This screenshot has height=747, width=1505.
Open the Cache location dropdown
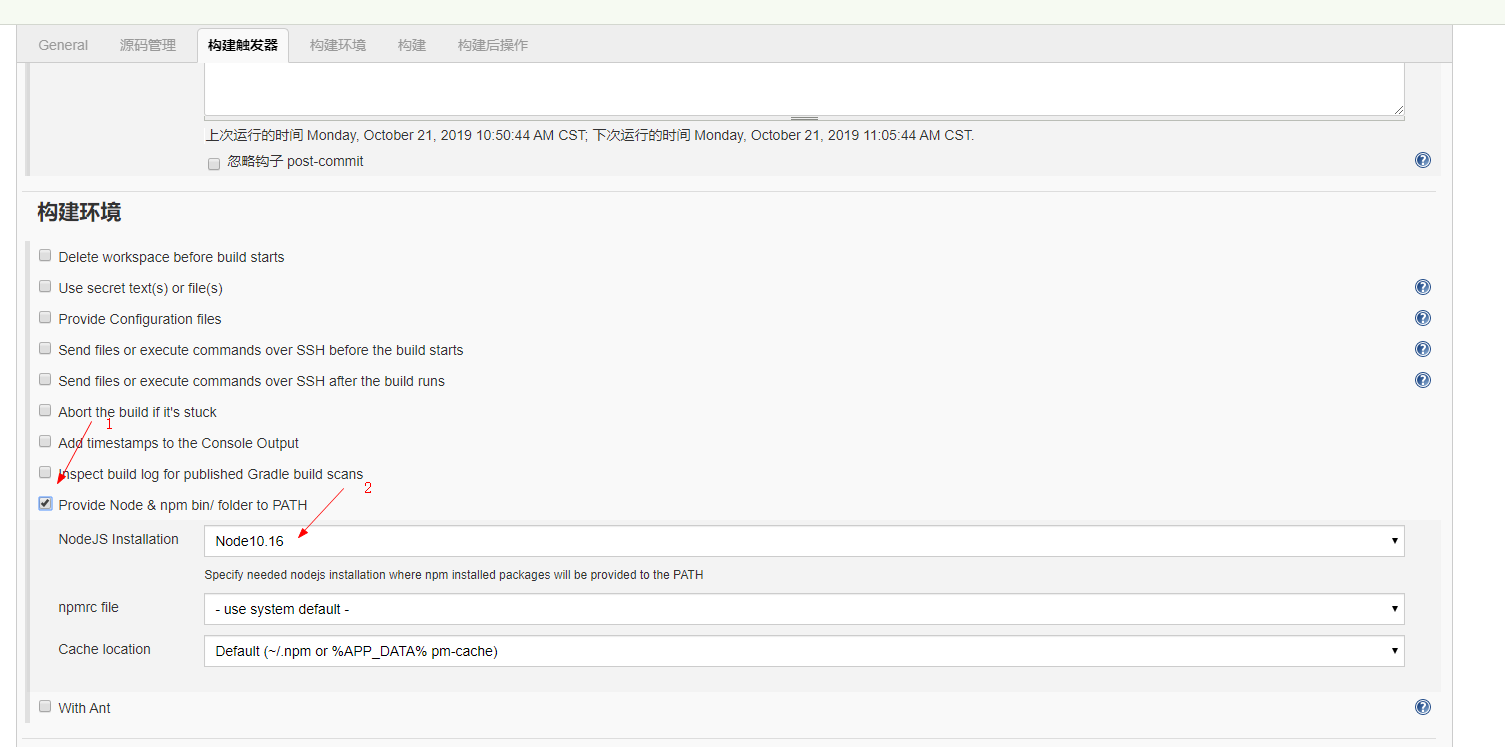pyautogui.click(x=804, y=651)
